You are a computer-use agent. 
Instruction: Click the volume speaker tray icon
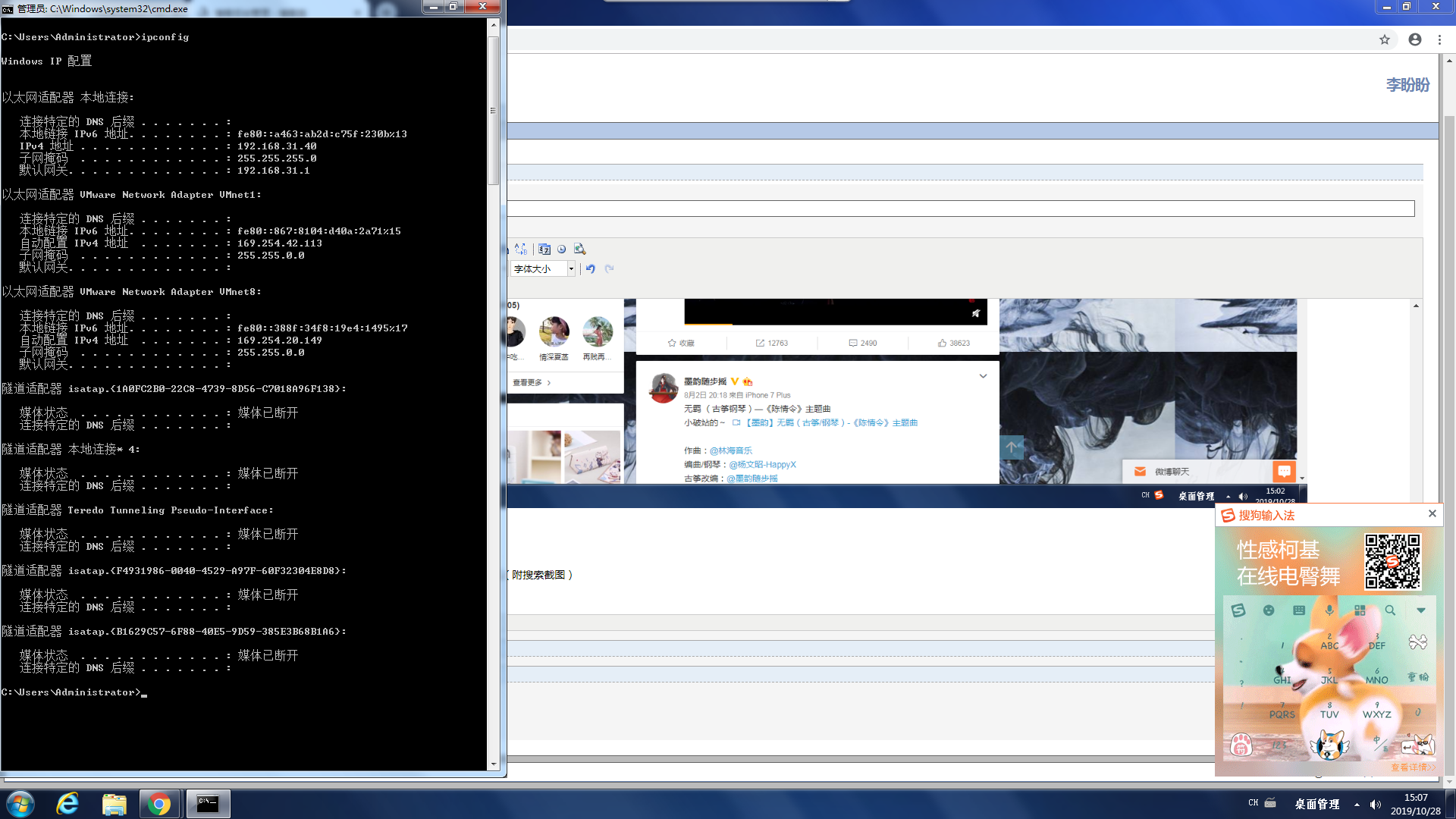pyautogui.click(x=1375, y=804)
